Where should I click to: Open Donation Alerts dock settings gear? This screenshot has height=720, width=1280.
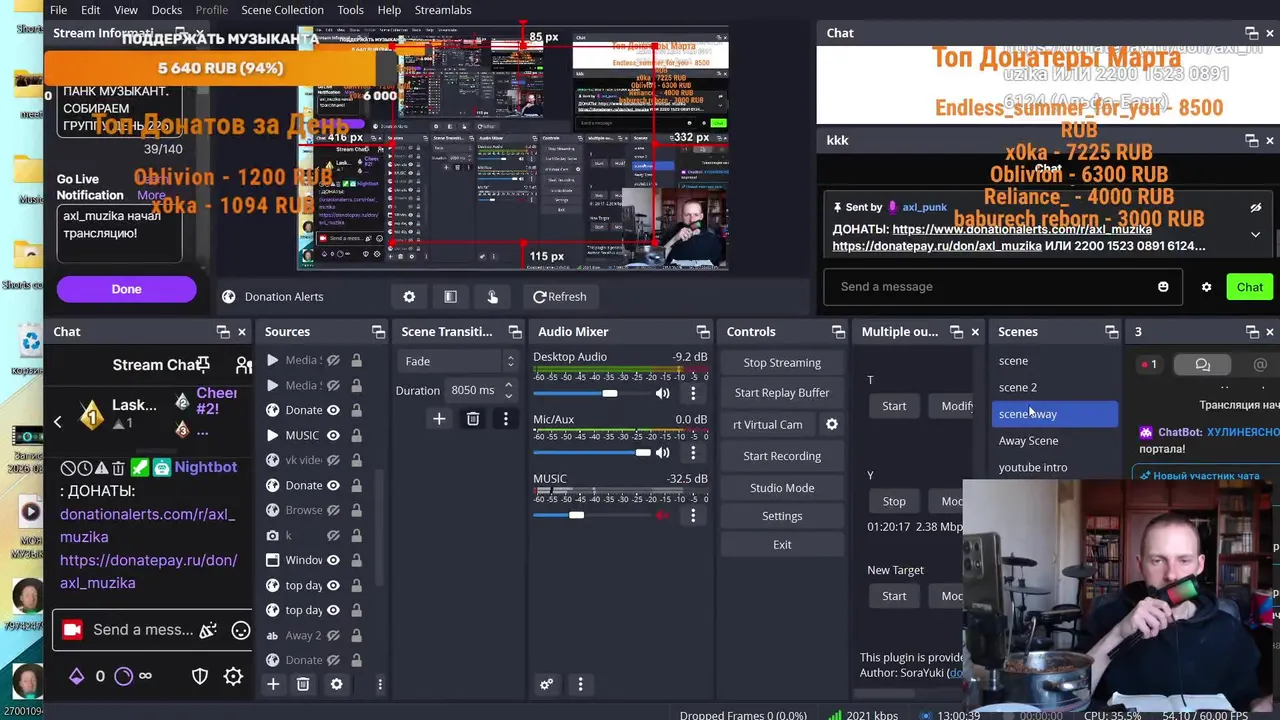point(409,296)
